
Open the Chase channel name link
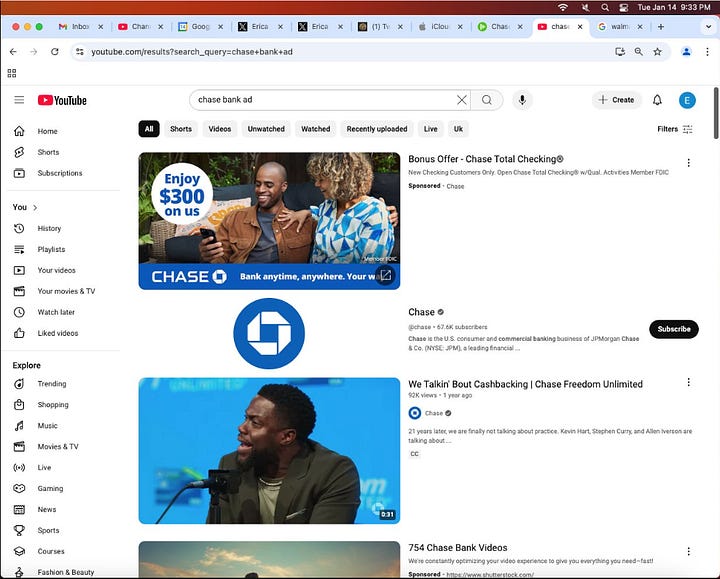point(421,312)
